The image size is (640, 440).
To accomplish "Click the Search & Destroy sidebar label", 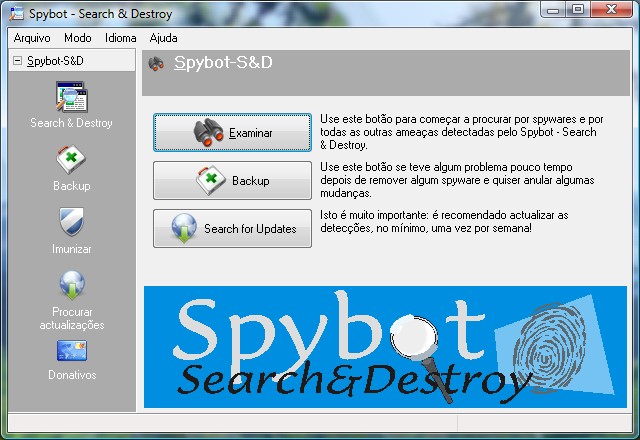I will click(71, 123).
